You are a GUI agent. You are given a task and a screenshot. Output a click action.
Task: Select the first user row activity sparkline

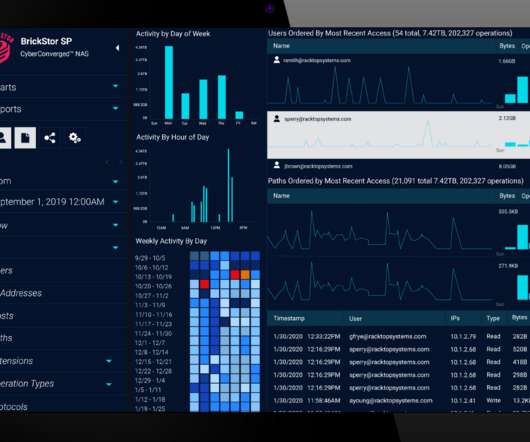click(381, 85)
